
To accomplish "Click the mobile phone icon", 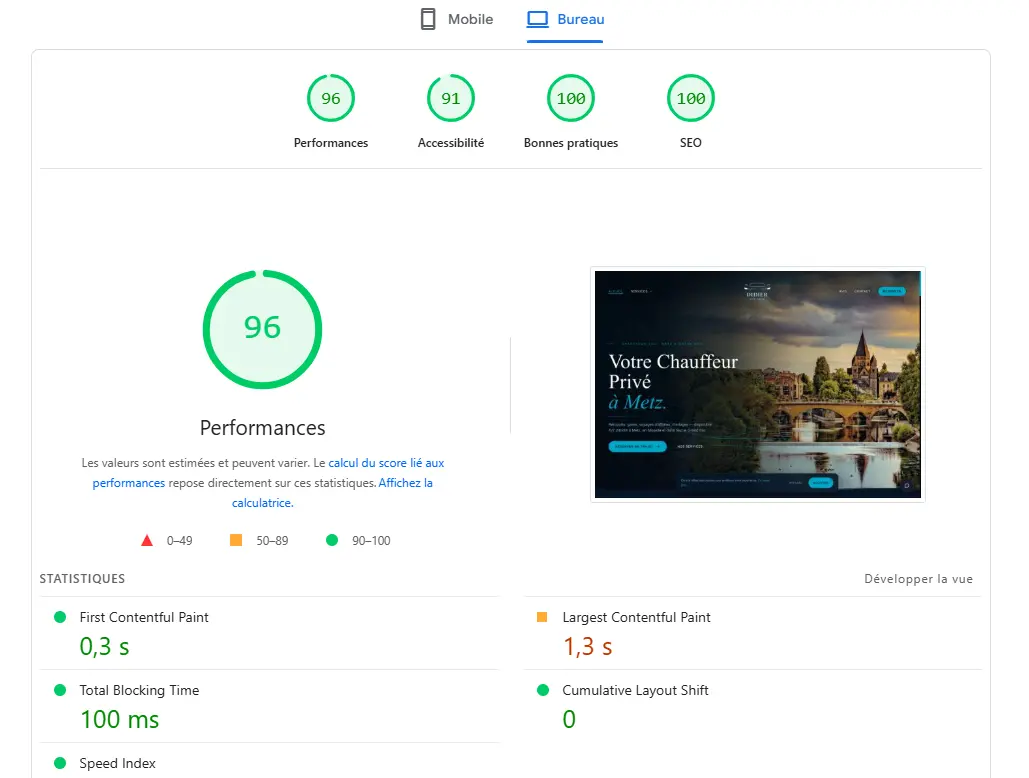I will coord(428,19).
